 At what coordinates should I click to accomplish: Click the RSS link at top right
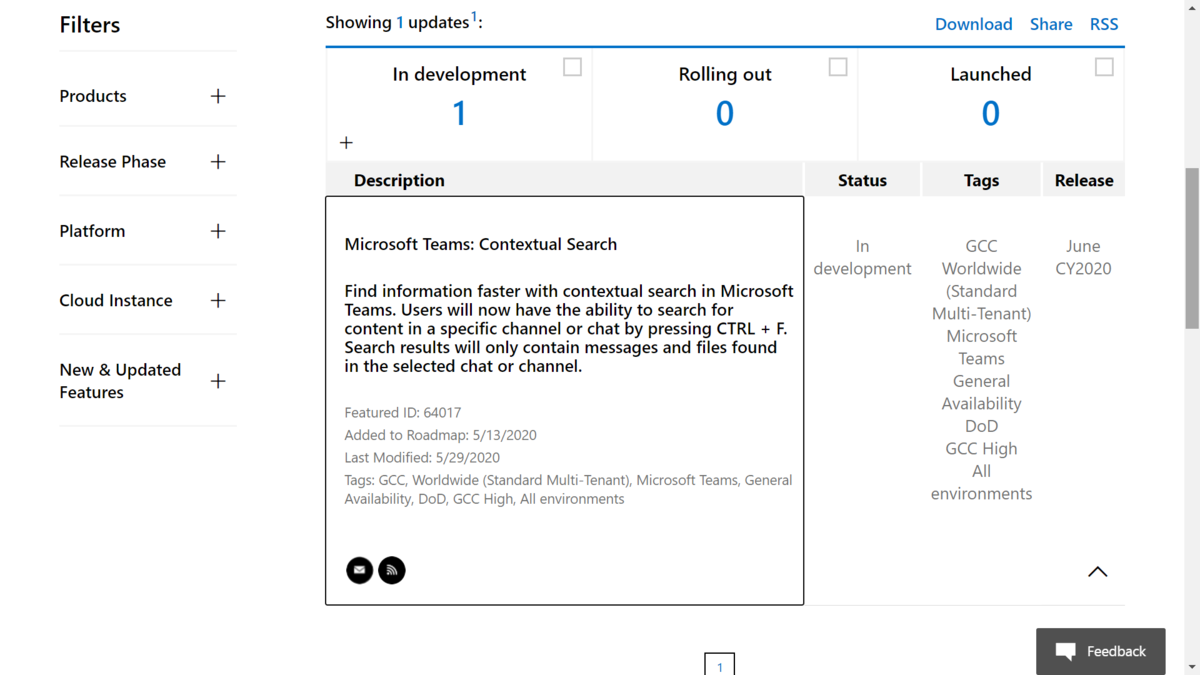pyautogui.click(x=1104, y=24)
